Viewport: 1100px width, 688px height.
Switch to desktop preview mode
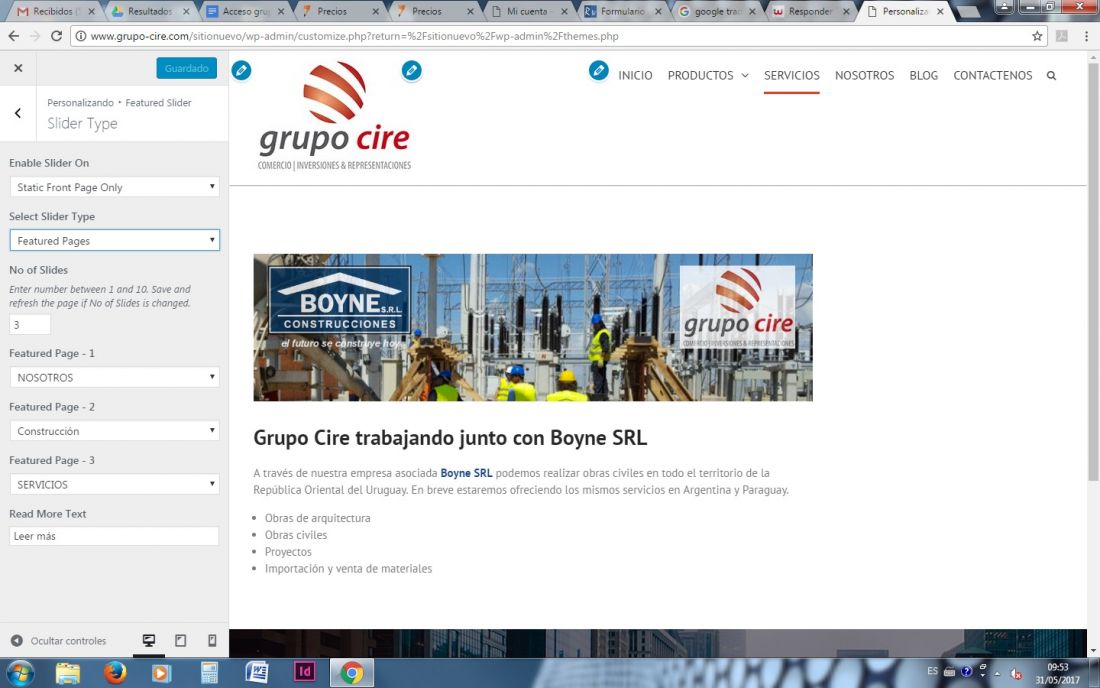(x=149, y=640)
